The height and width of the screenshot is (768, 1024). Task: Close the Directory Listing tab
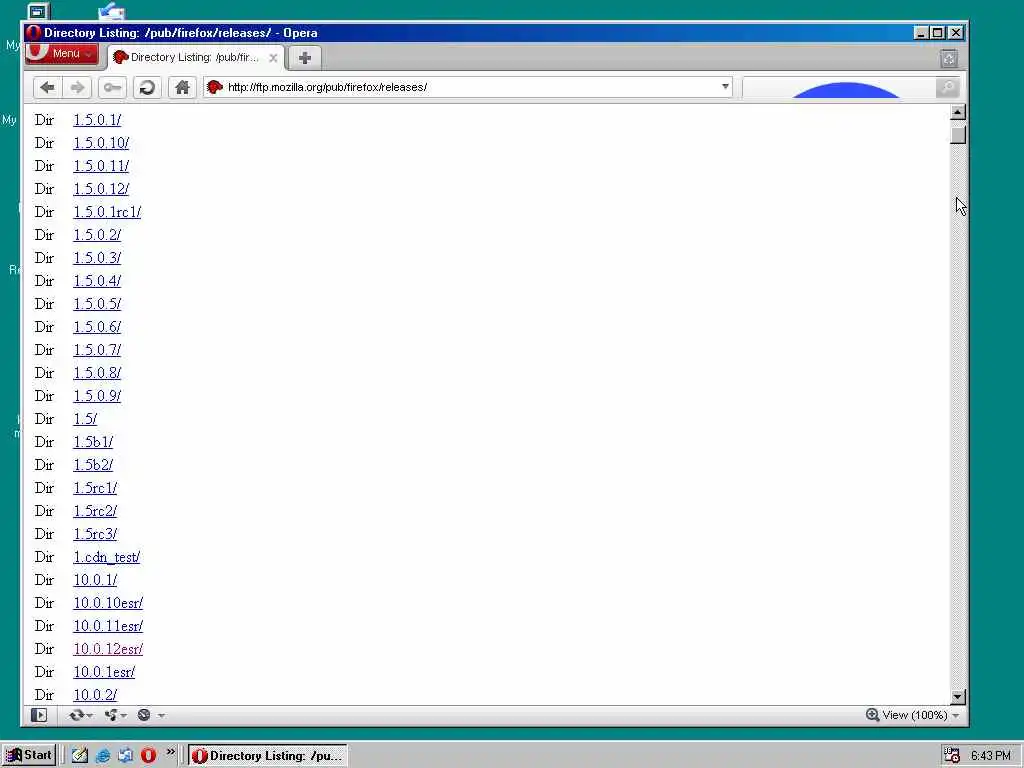tap(273, 57)
